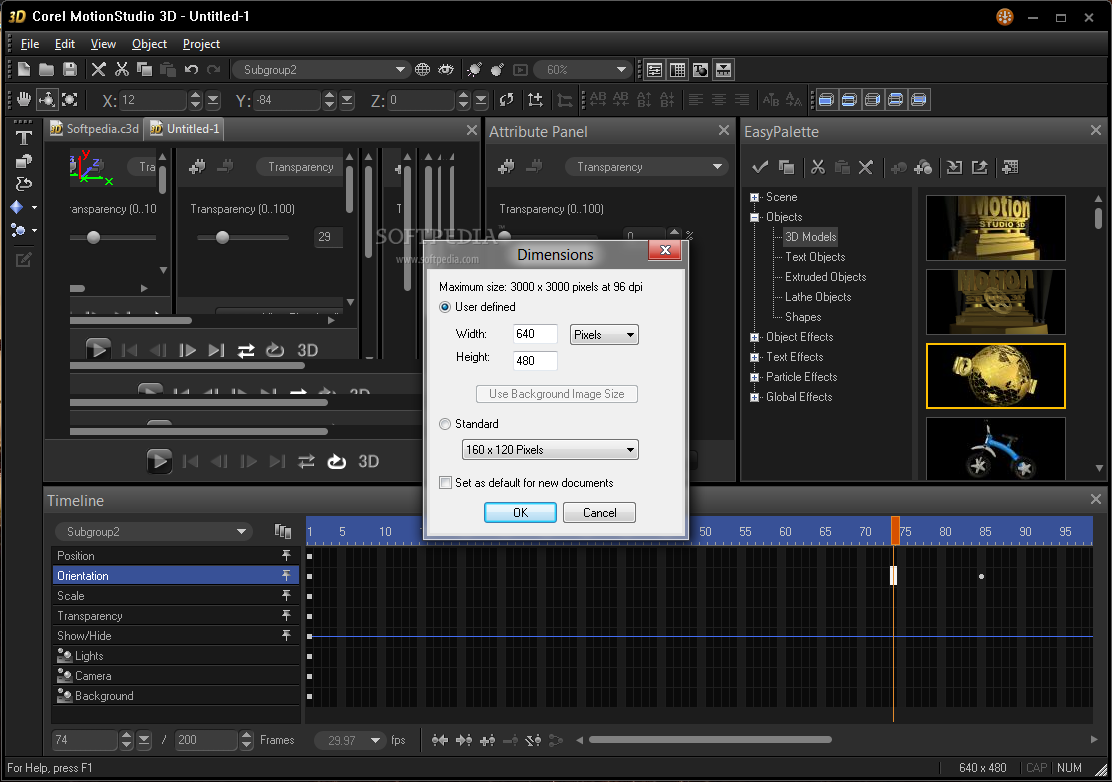
Task: Open the 60% zoom dropdown
Action: (x=582, y=69)
